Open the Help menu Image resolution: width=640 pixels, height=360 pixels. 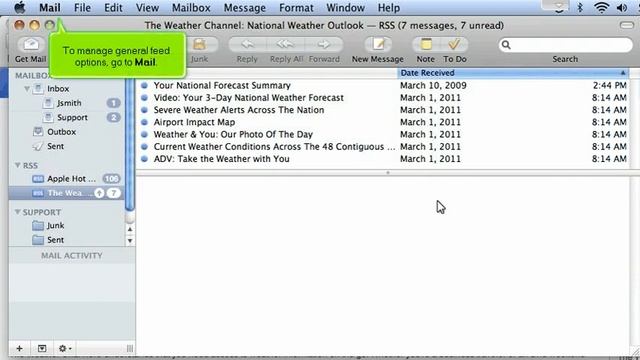389,7
